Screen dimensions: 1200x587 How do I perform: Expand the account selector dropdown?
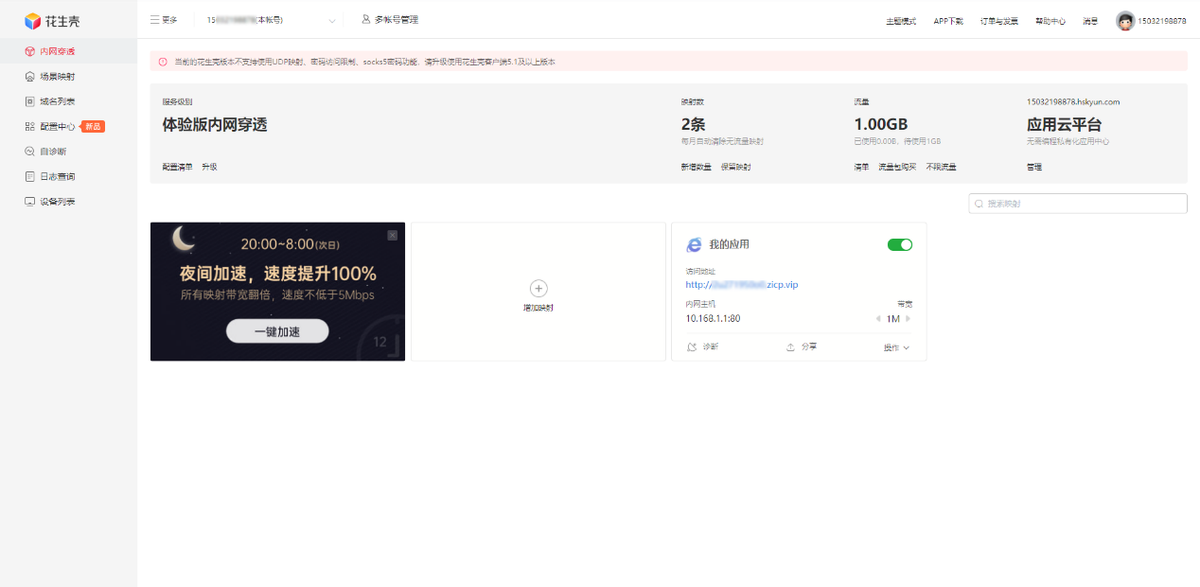pyautogui.click(x=332, y=20)
